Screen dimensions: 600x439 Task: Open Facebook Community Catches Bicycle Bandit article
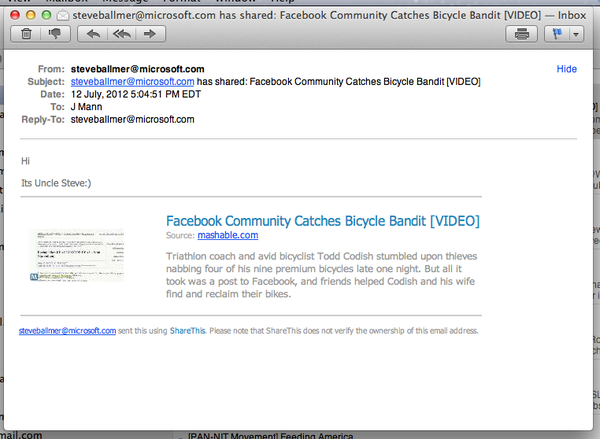[323, 221]
